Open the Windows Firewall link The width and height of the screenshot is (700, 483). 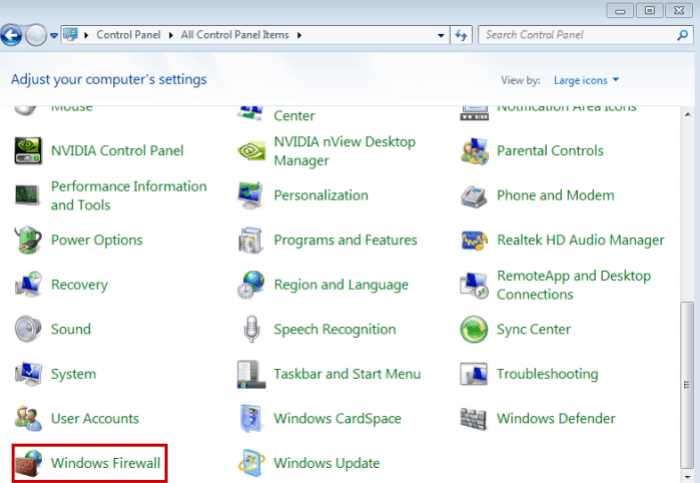click(105, 463)
